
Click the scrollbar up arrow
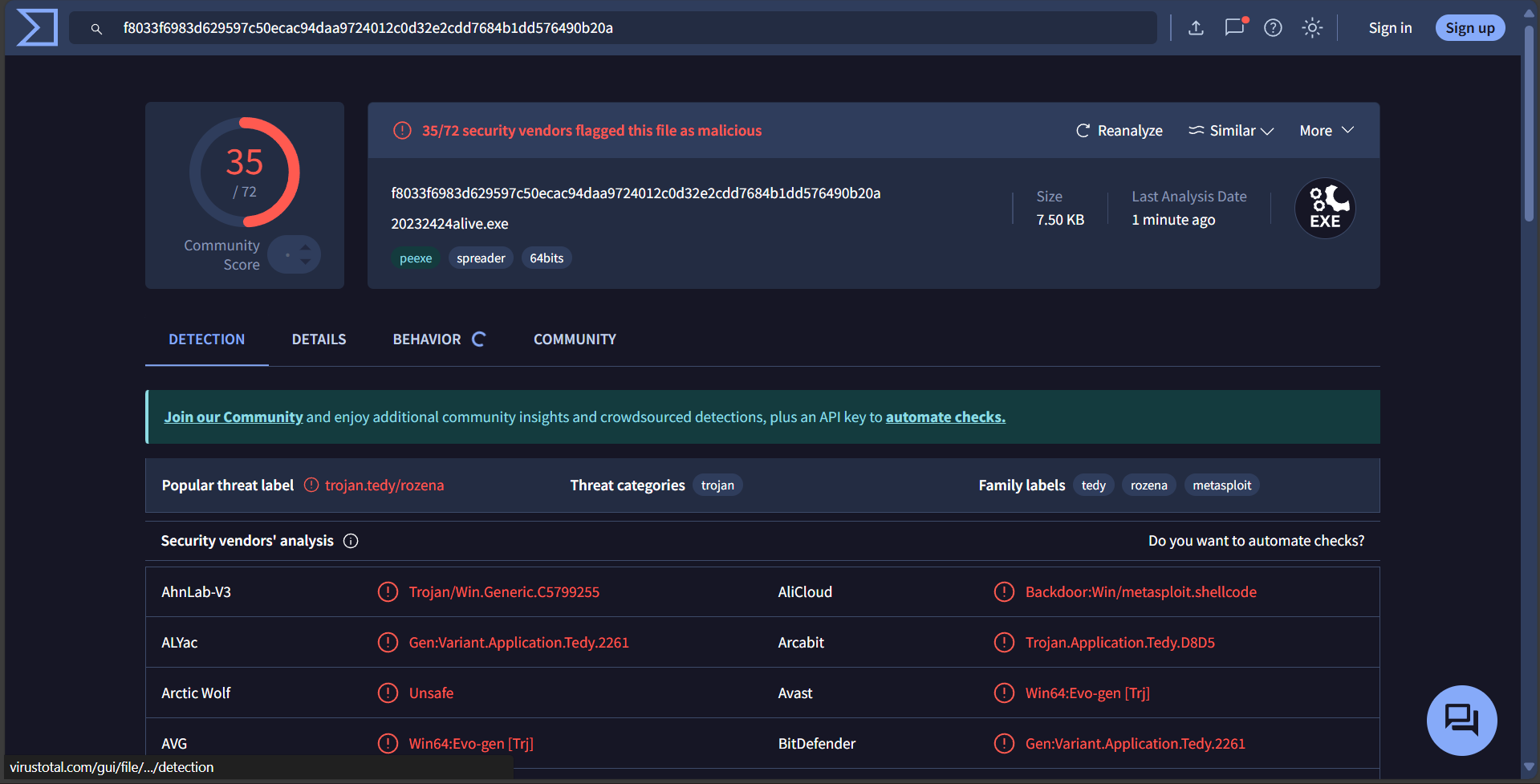point(1530,13)
